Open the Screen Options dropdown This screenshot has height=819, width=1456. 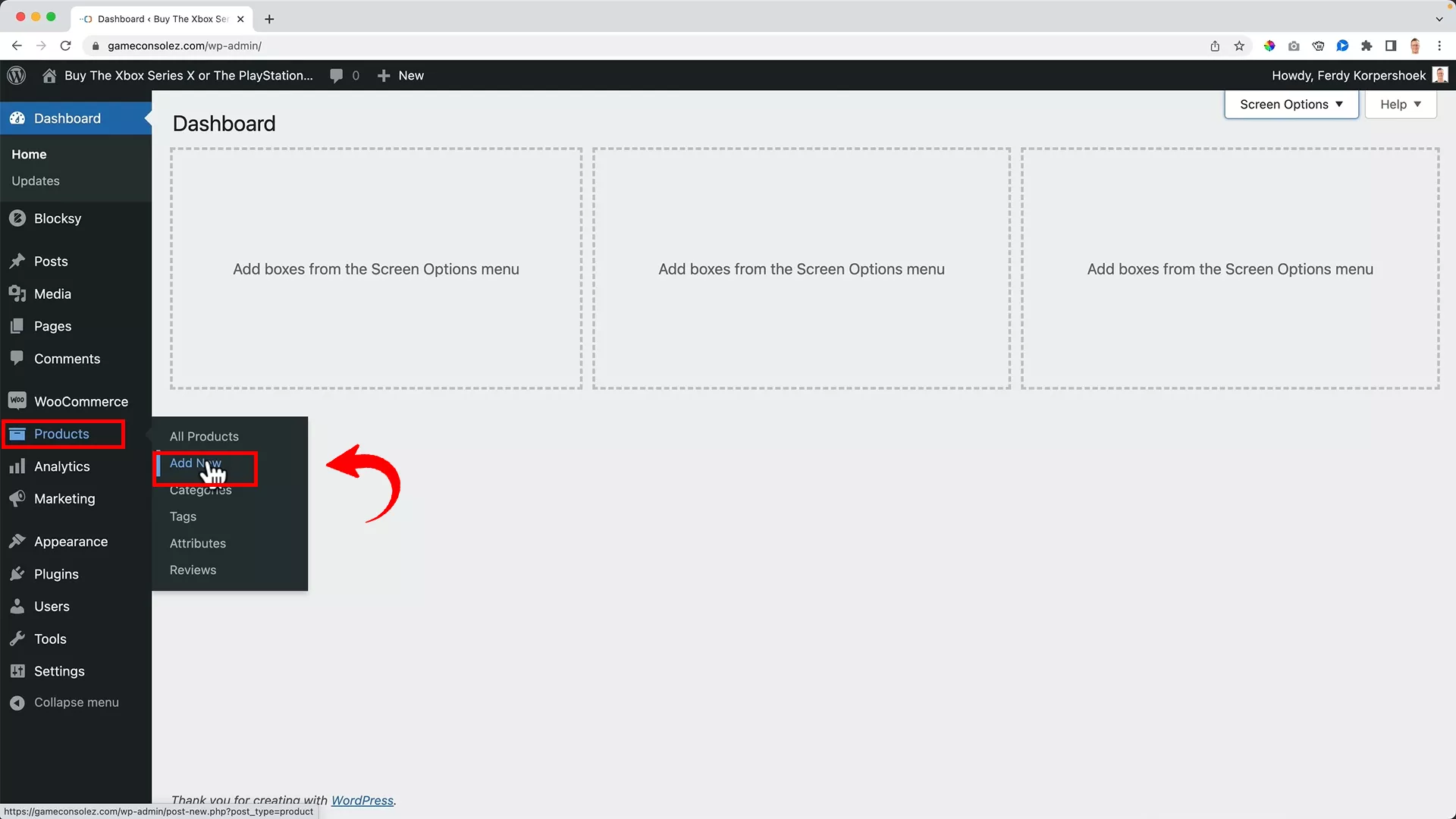pyautogui.click(x=1291, y=104)
